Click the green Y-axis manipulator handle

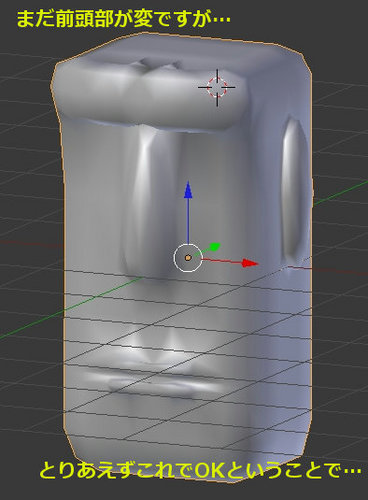pyautogui.click(x=215, y=247)
